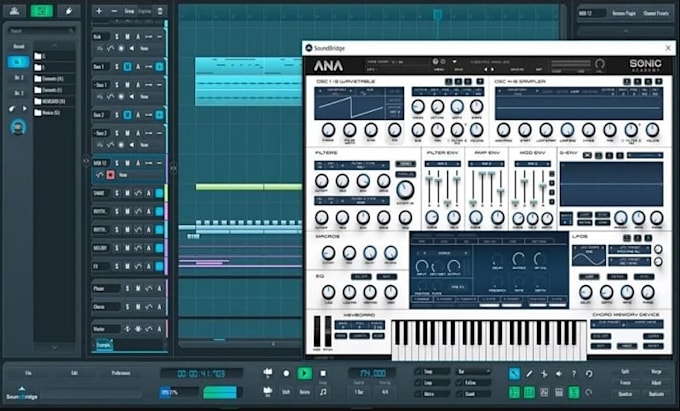Click the Freeze button
This screenshot has height=411, width=680.
tap(625, 383)
